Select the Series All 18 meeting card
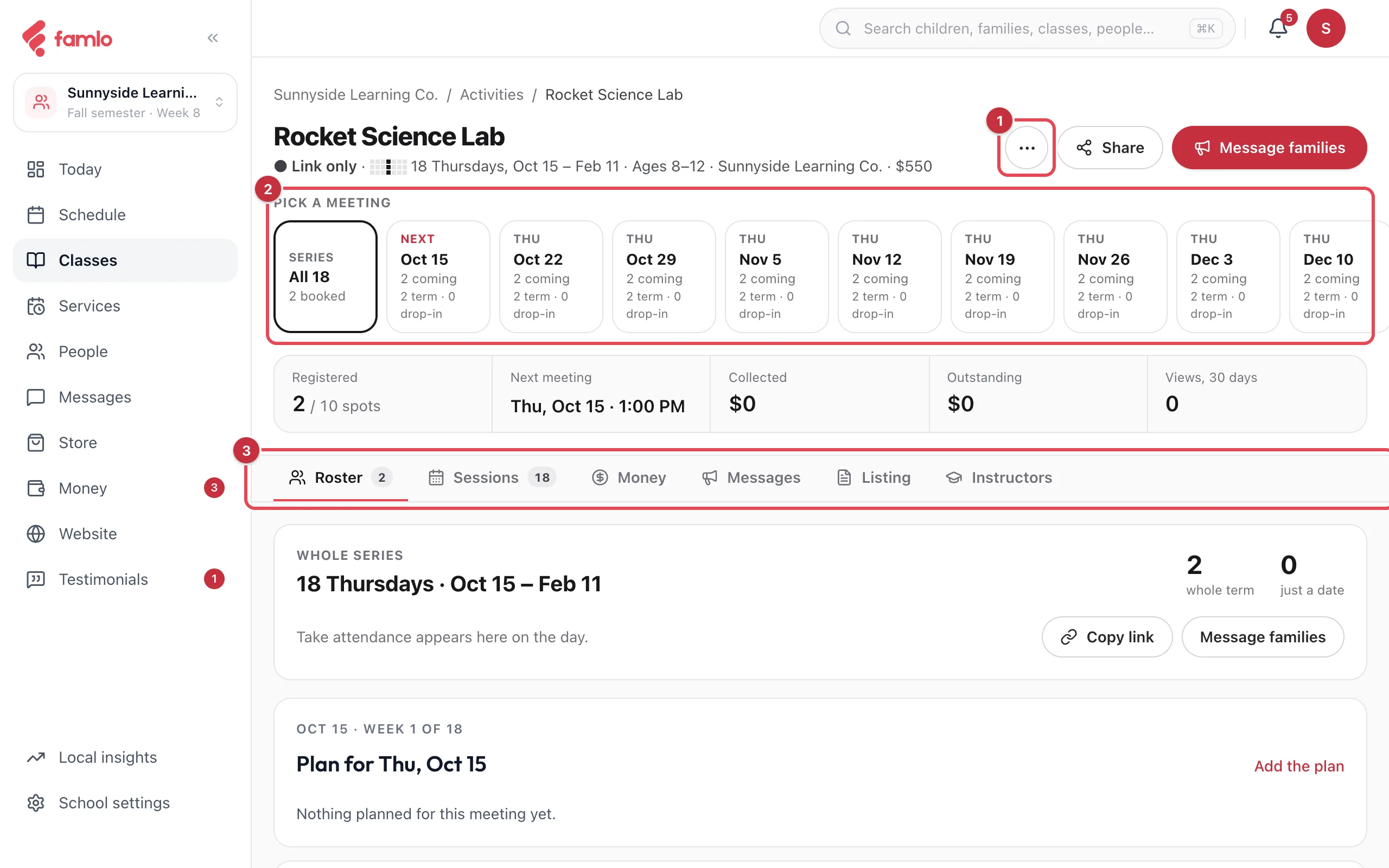1389x868 pixels. point(326,277)
